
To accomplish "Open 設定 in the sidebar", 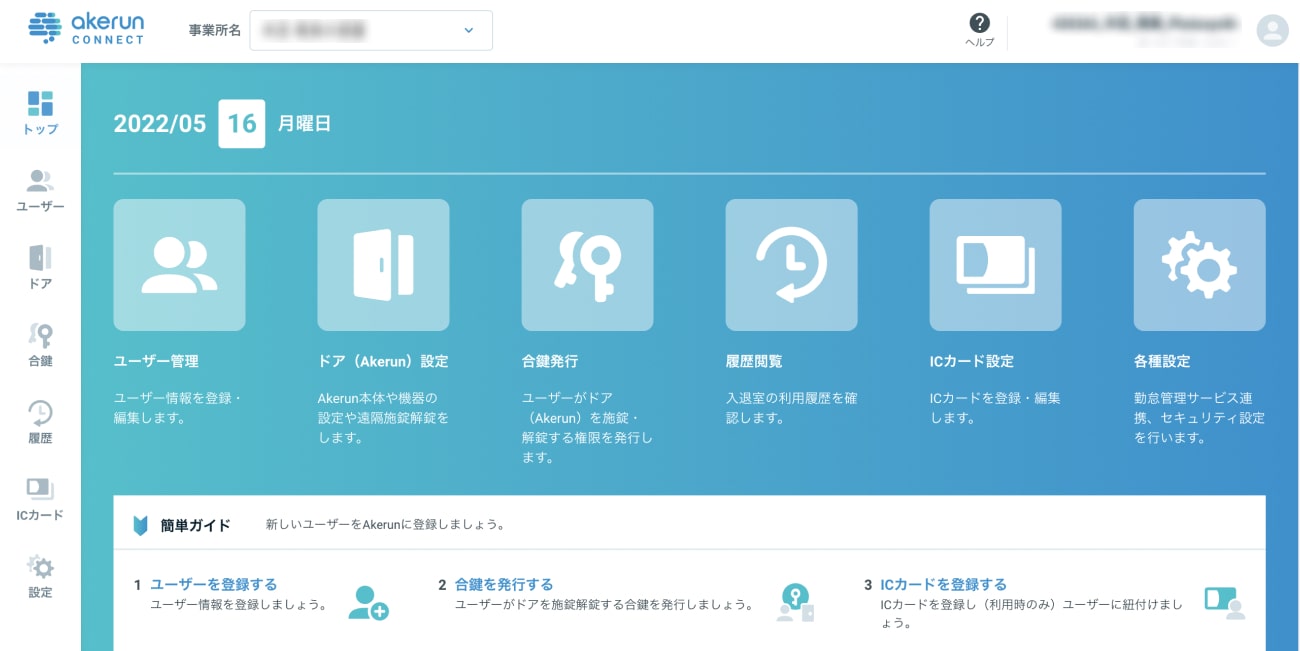I will click(x=40, y=576).
